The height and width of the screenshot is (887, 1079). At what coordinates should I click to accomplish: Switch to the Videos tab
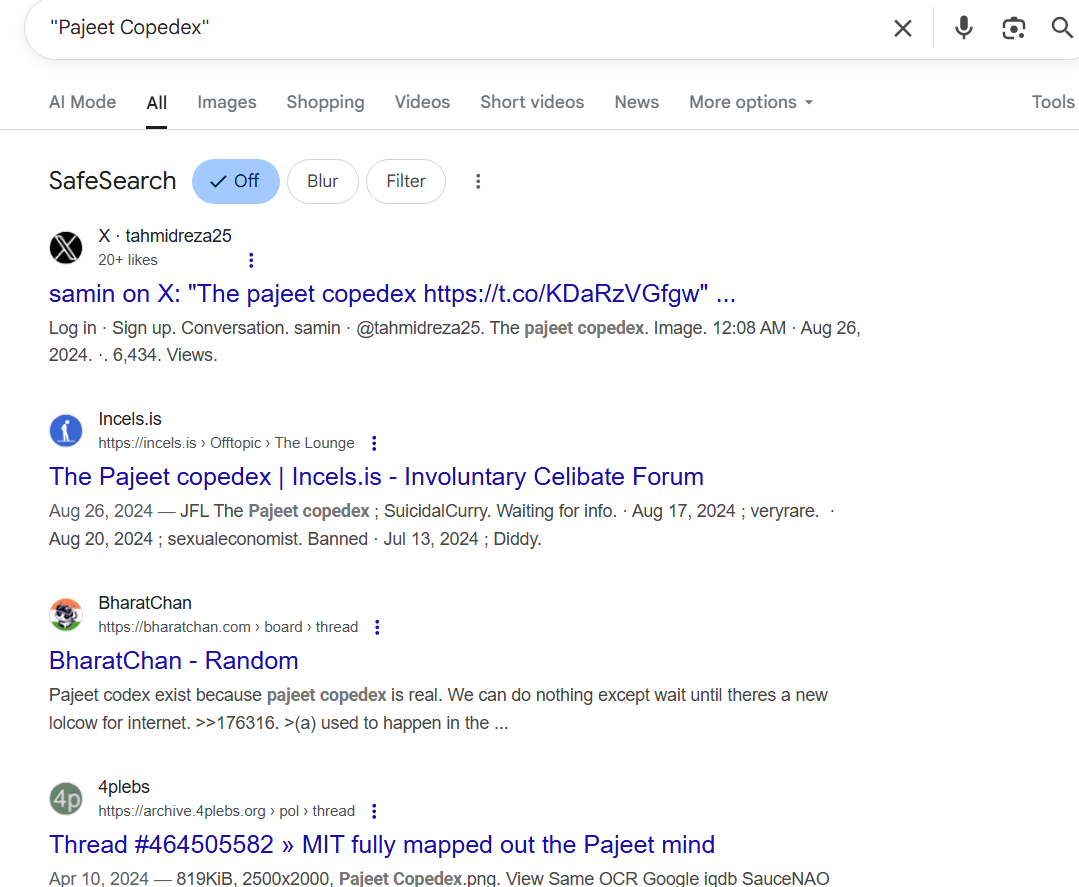422,102
